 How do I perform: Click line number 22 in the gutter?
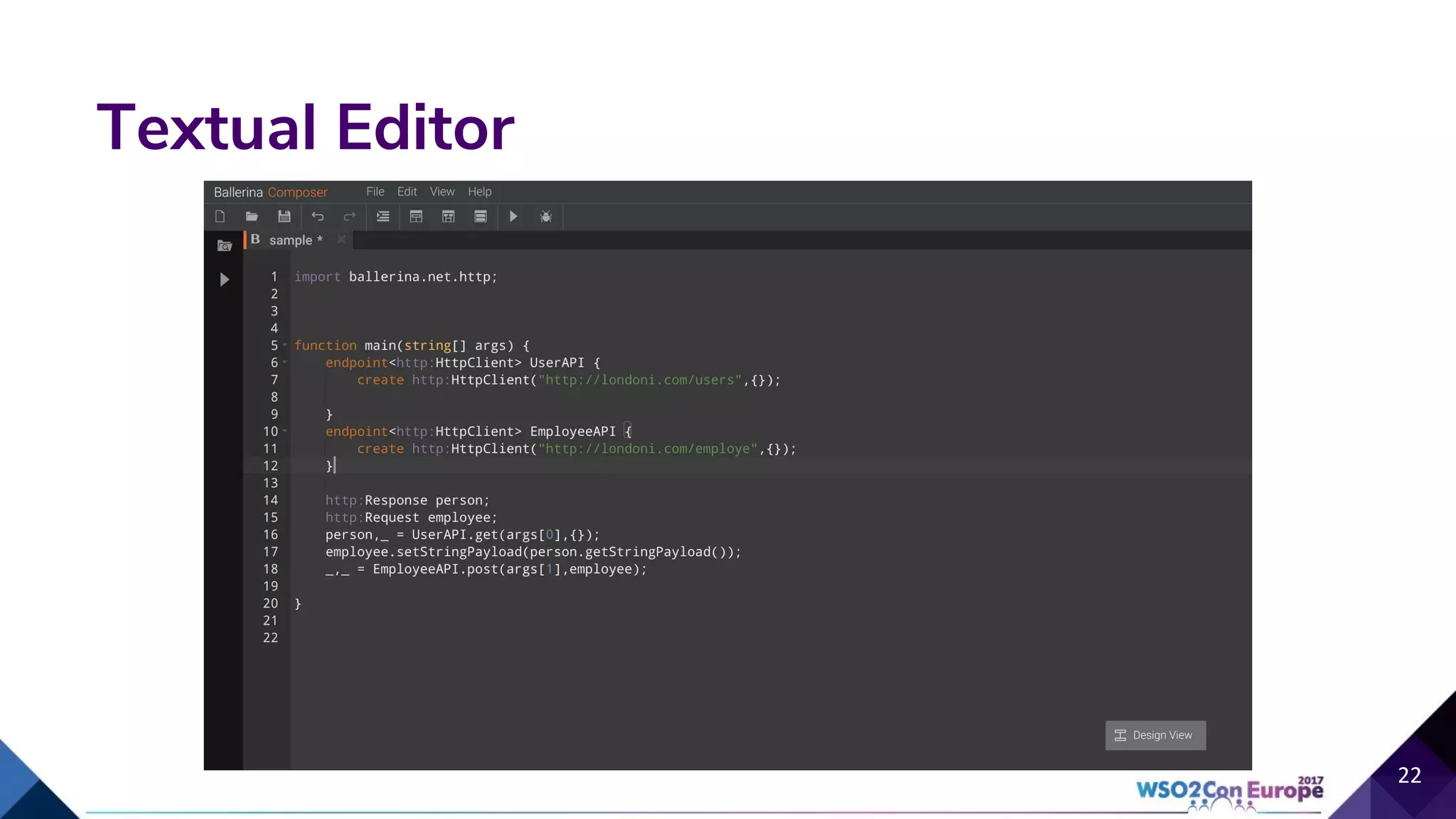(270, 638)
